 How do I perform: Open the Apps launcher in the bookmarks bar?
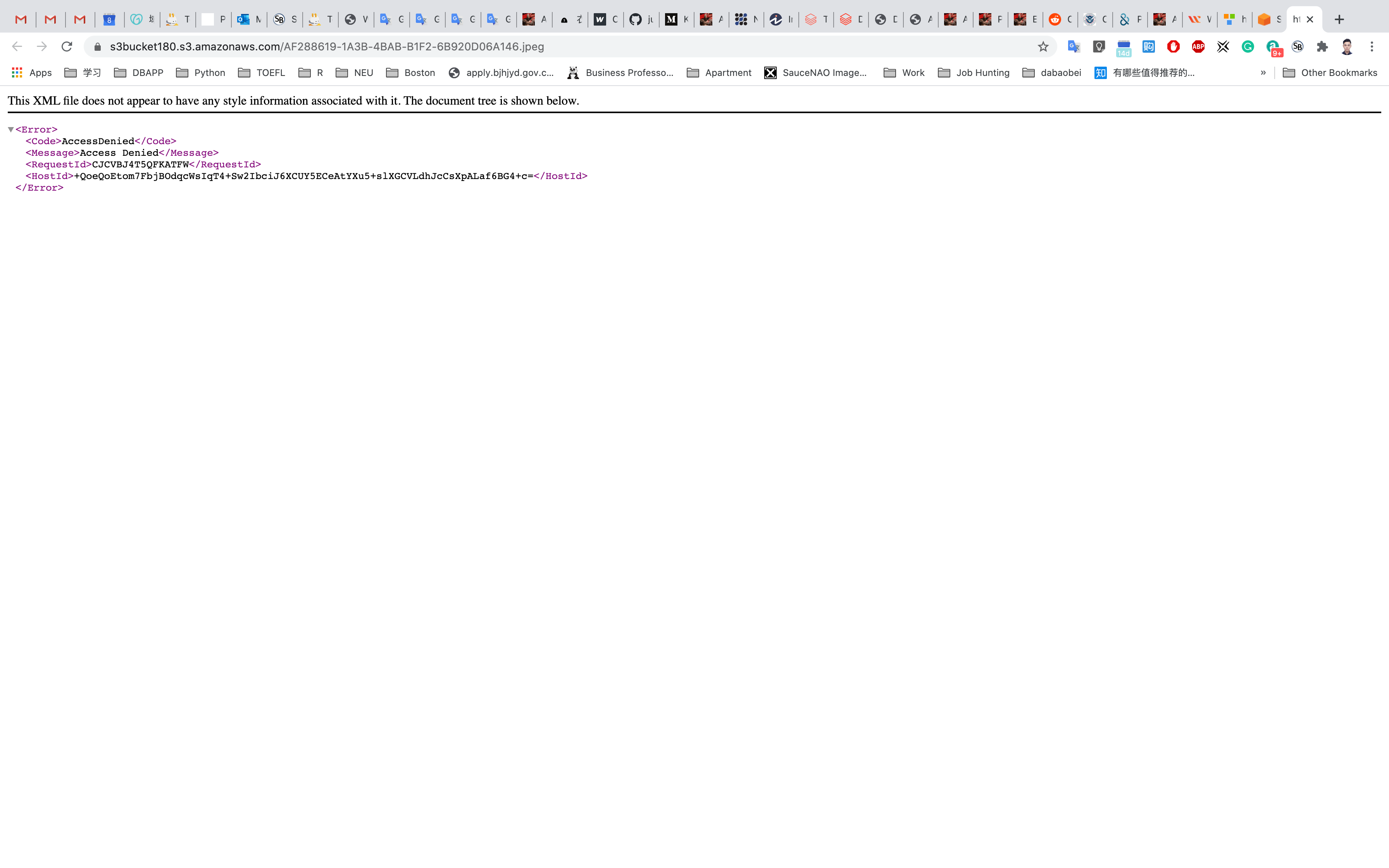pyautogui.click(x=32, y=72)
